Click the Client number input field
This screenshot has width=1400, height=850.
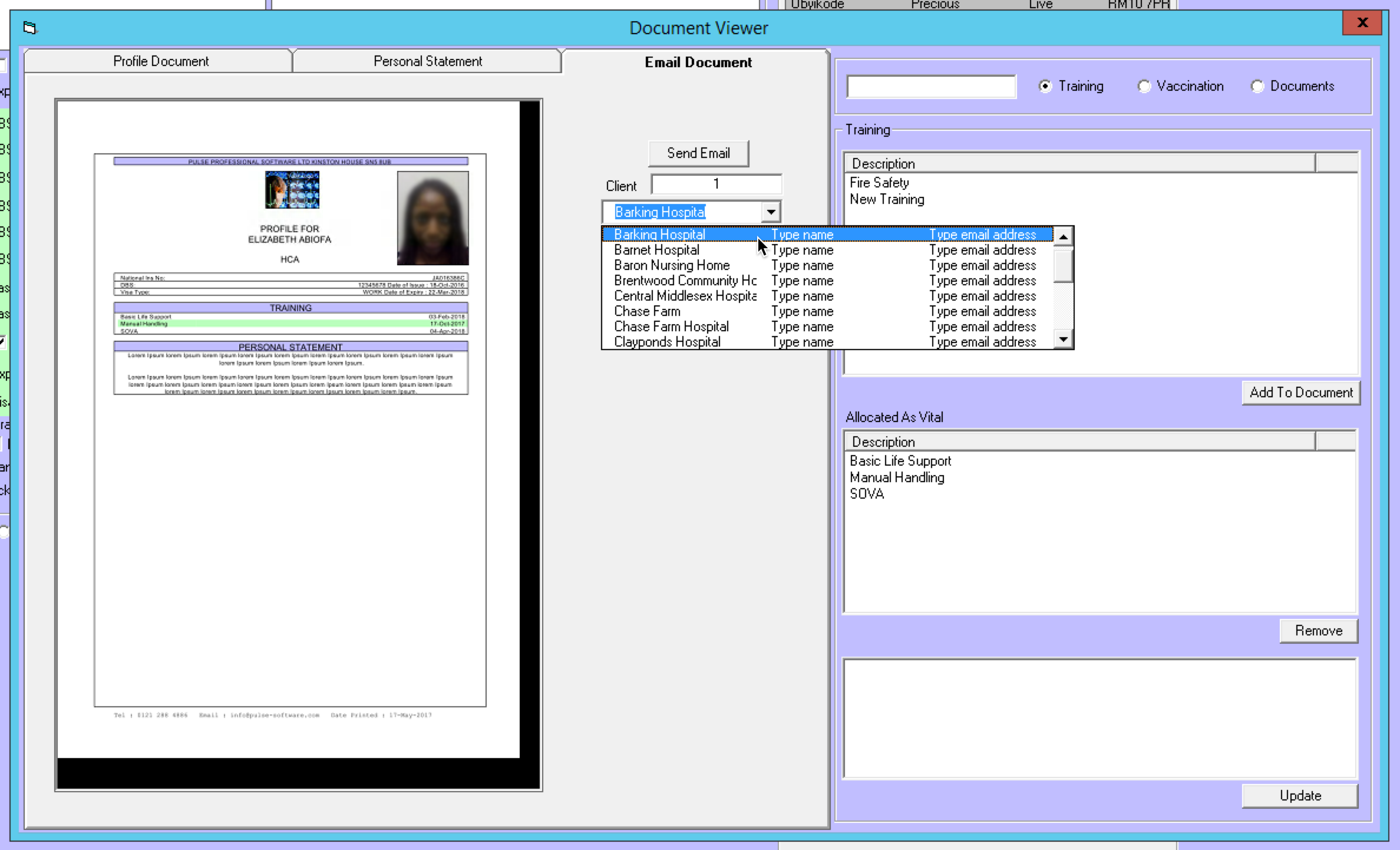(x=716, y=185)
